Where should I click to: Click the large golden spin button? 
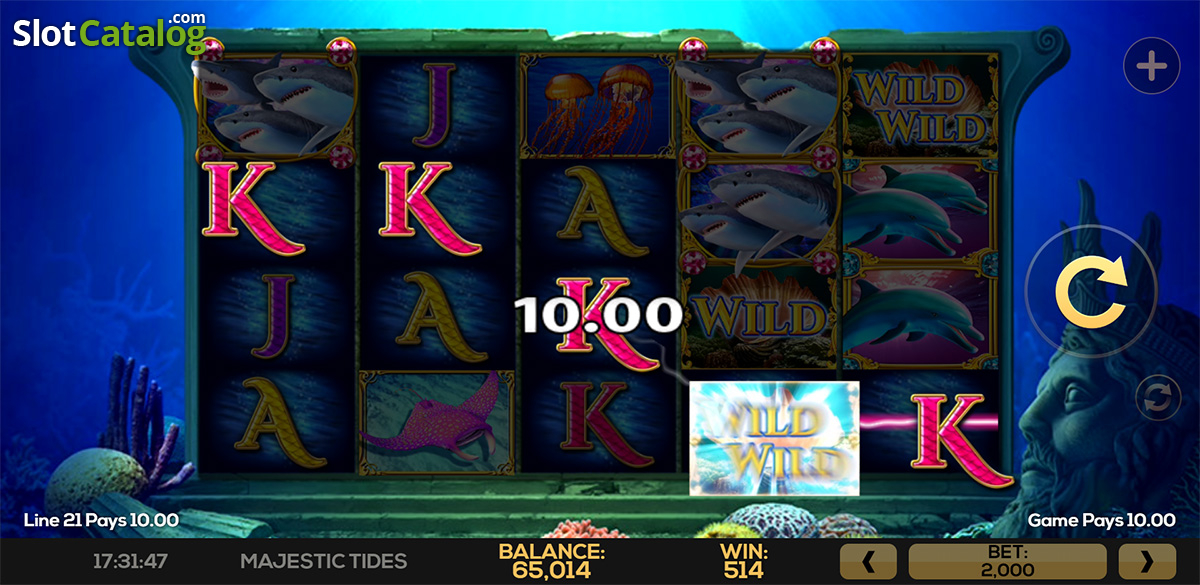[1091, 290]
